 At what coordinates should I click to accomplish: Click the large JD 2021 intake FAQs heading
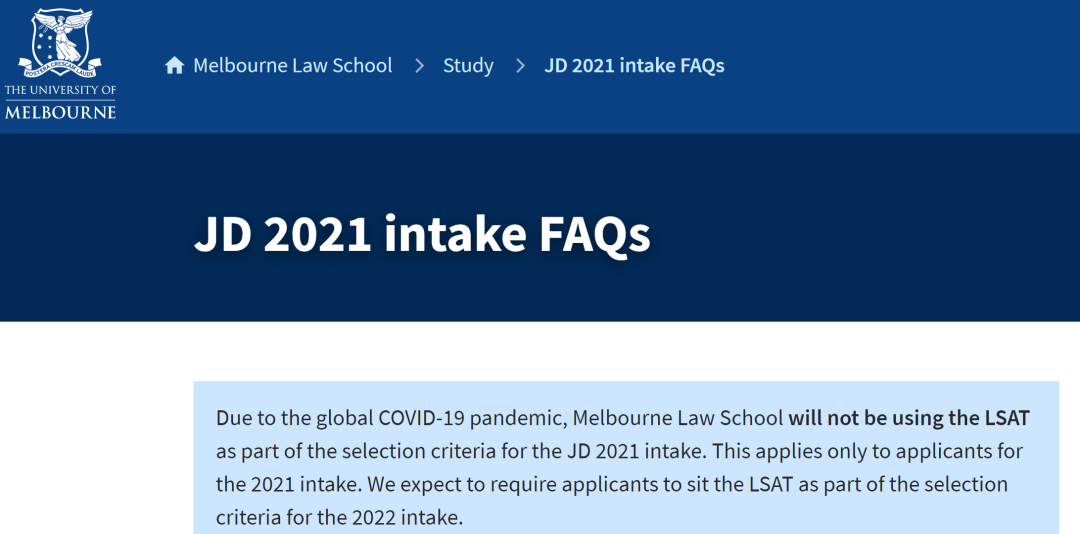point(422,235)
